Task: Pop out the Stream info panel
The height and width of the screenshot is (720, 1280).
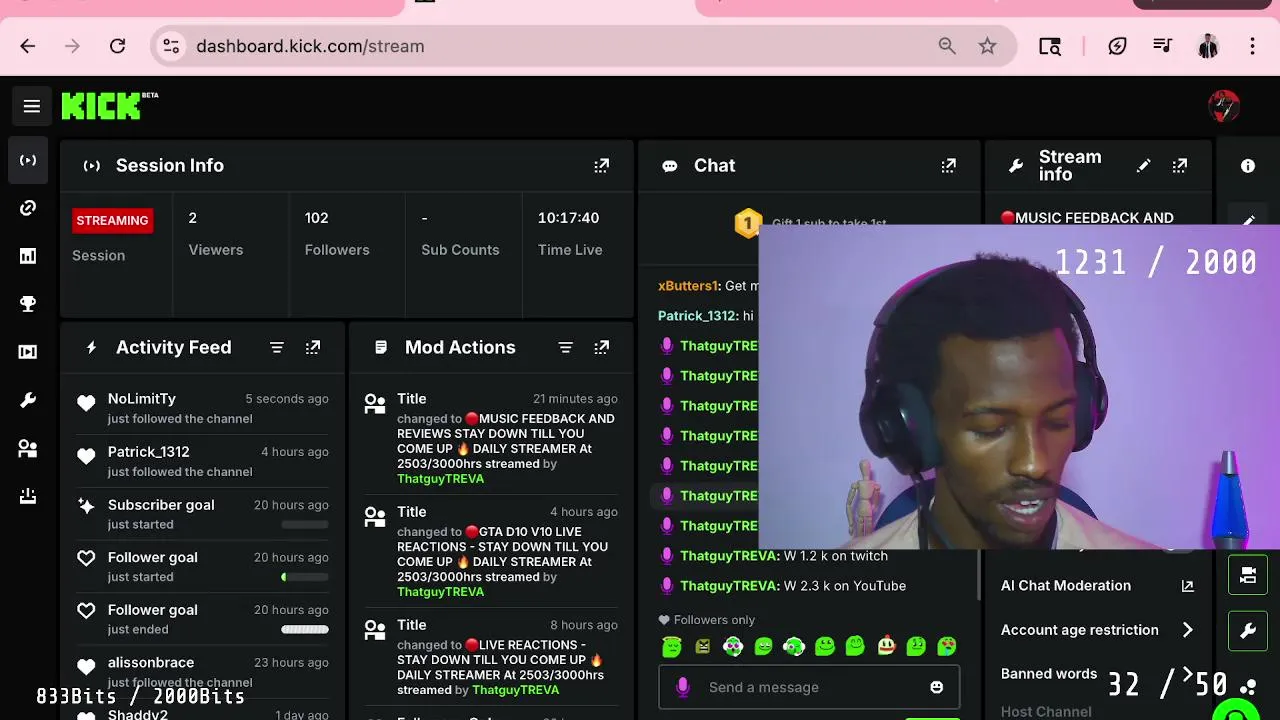Action: (1180, 166)
